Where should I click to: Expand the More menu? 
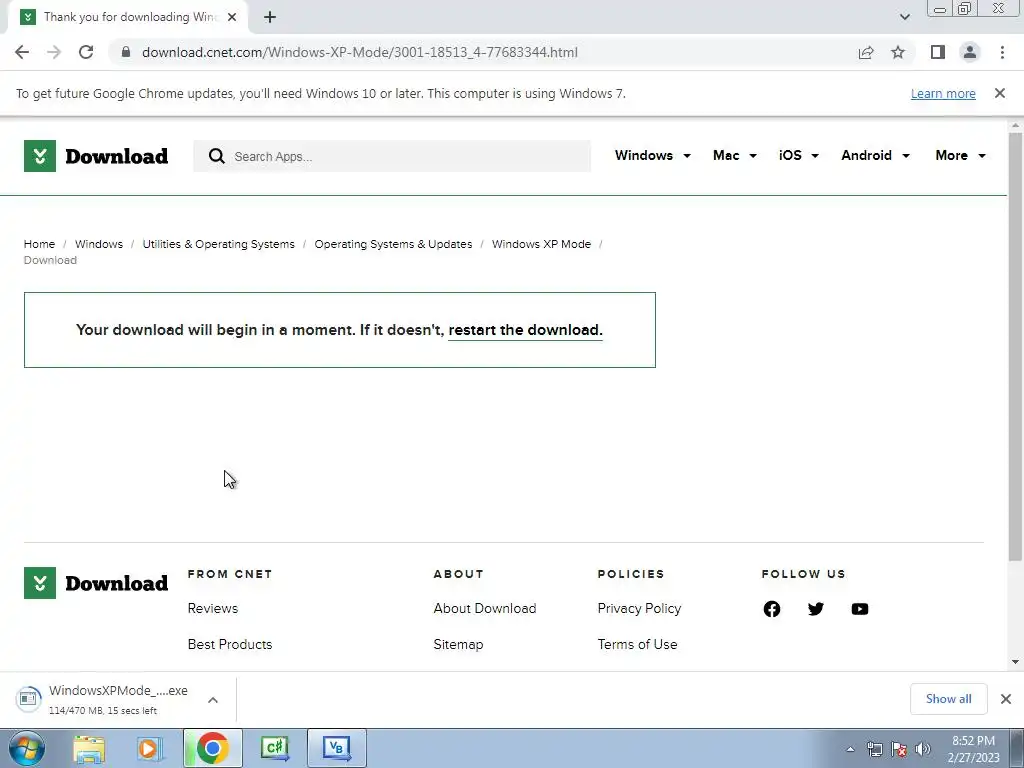(960, 155)
